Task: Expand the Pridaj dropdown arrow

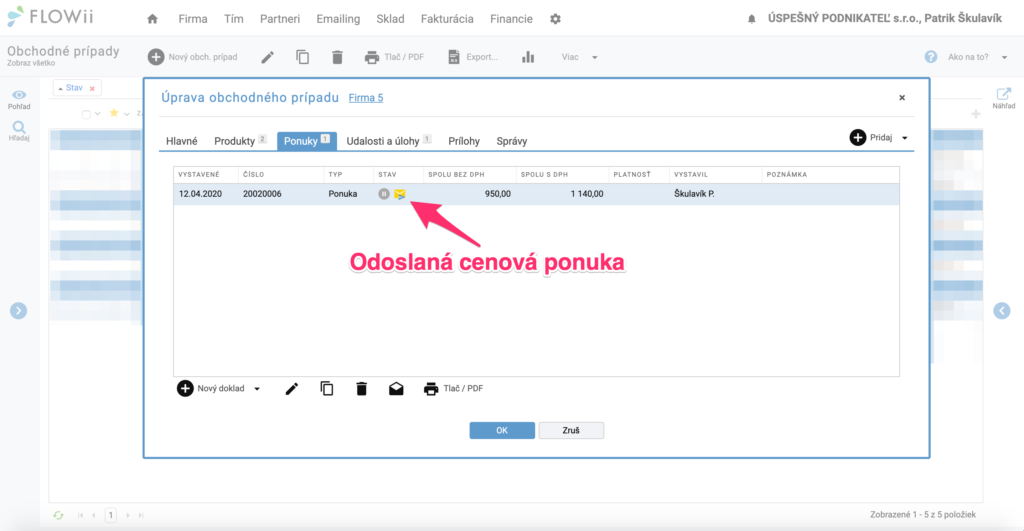Action: coord(904,138)
